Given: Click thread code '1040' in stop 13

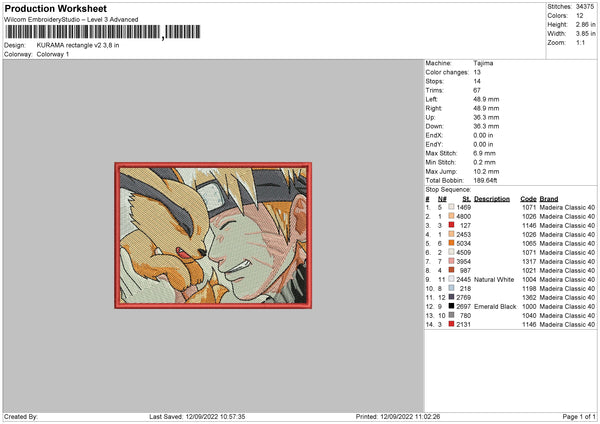Looking at the screenshot, I should [529, 315].
